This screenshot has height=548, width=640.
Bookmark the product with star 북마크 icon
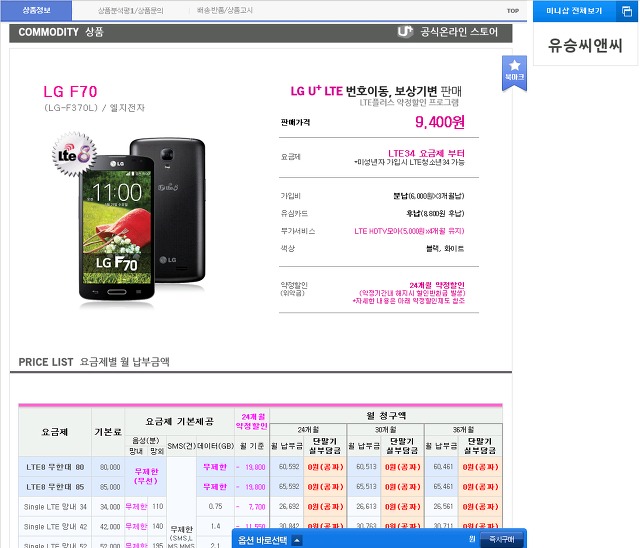(514, 72)
